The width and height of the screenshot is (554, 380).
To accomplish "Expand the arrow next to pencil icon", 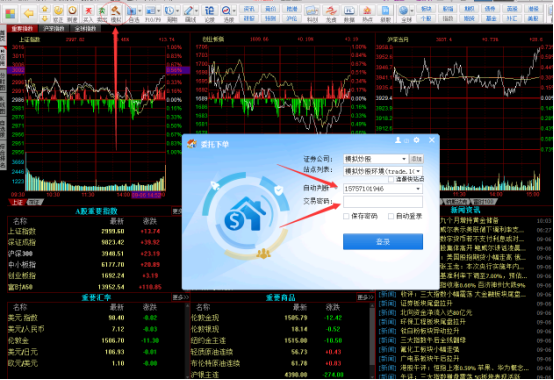I will (x=196, y=11).
